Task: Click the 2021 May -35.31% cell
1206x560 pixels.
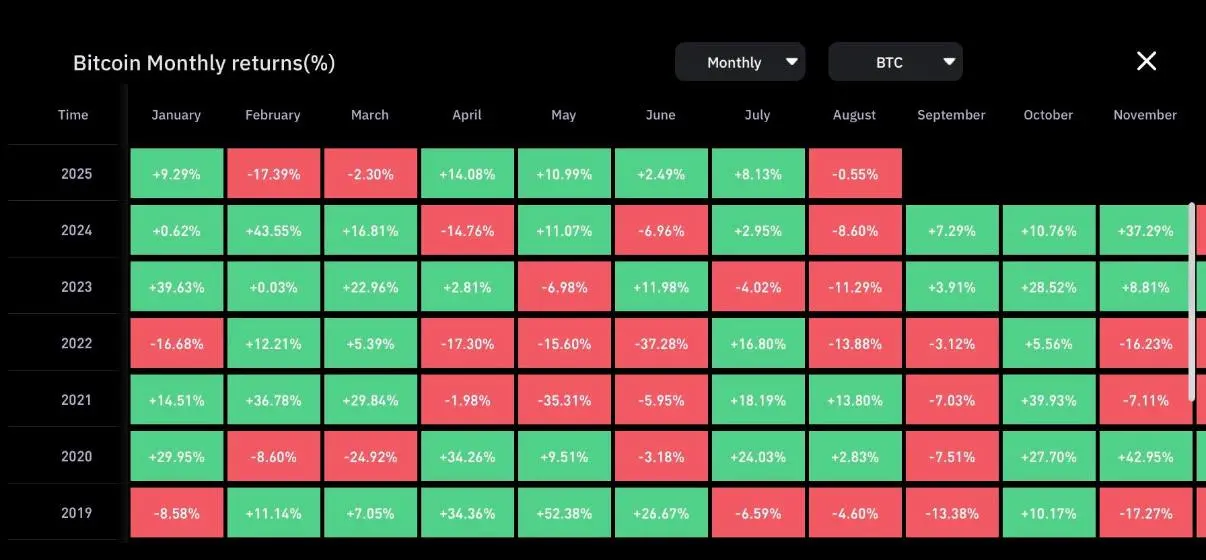Action: 564,400
